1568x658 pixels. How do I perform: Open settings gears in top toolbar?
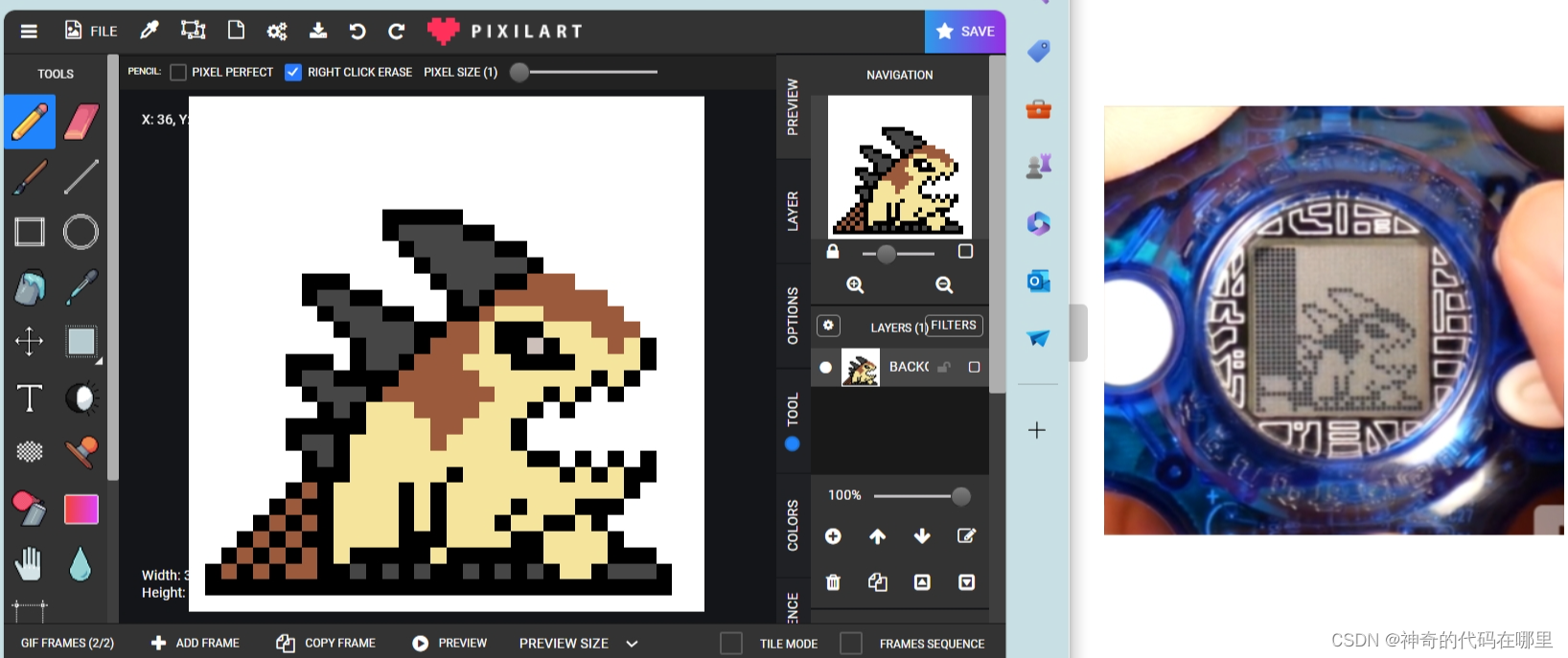click(277, 32)
